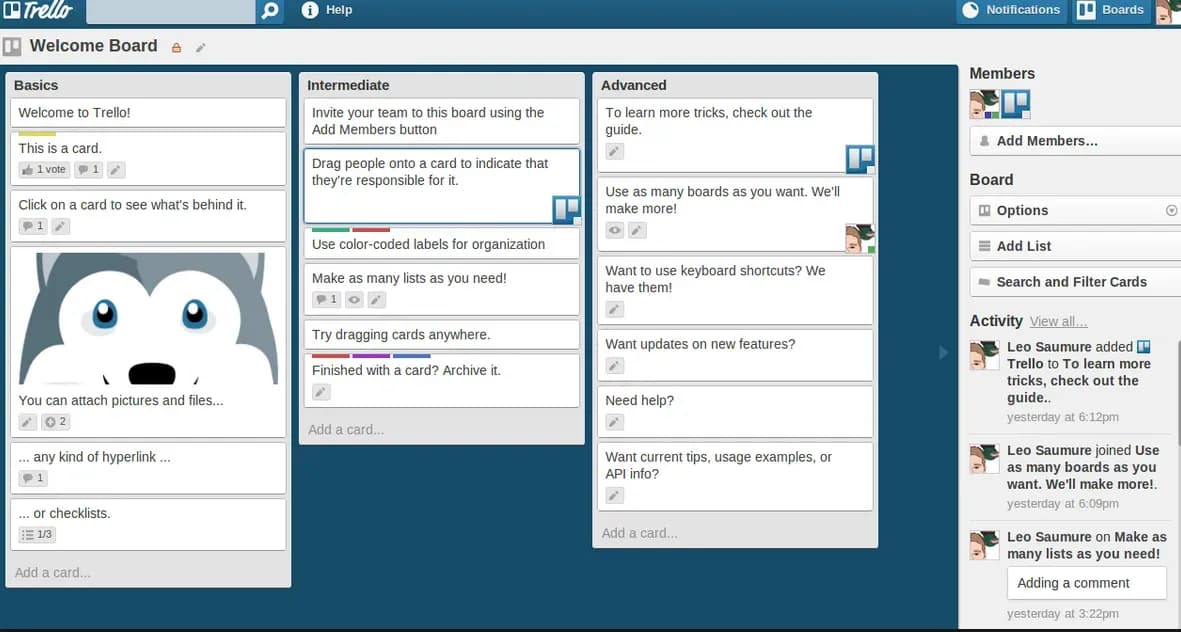Open the husky image card thumbnail
The image size is (1181, 632).
149,318
